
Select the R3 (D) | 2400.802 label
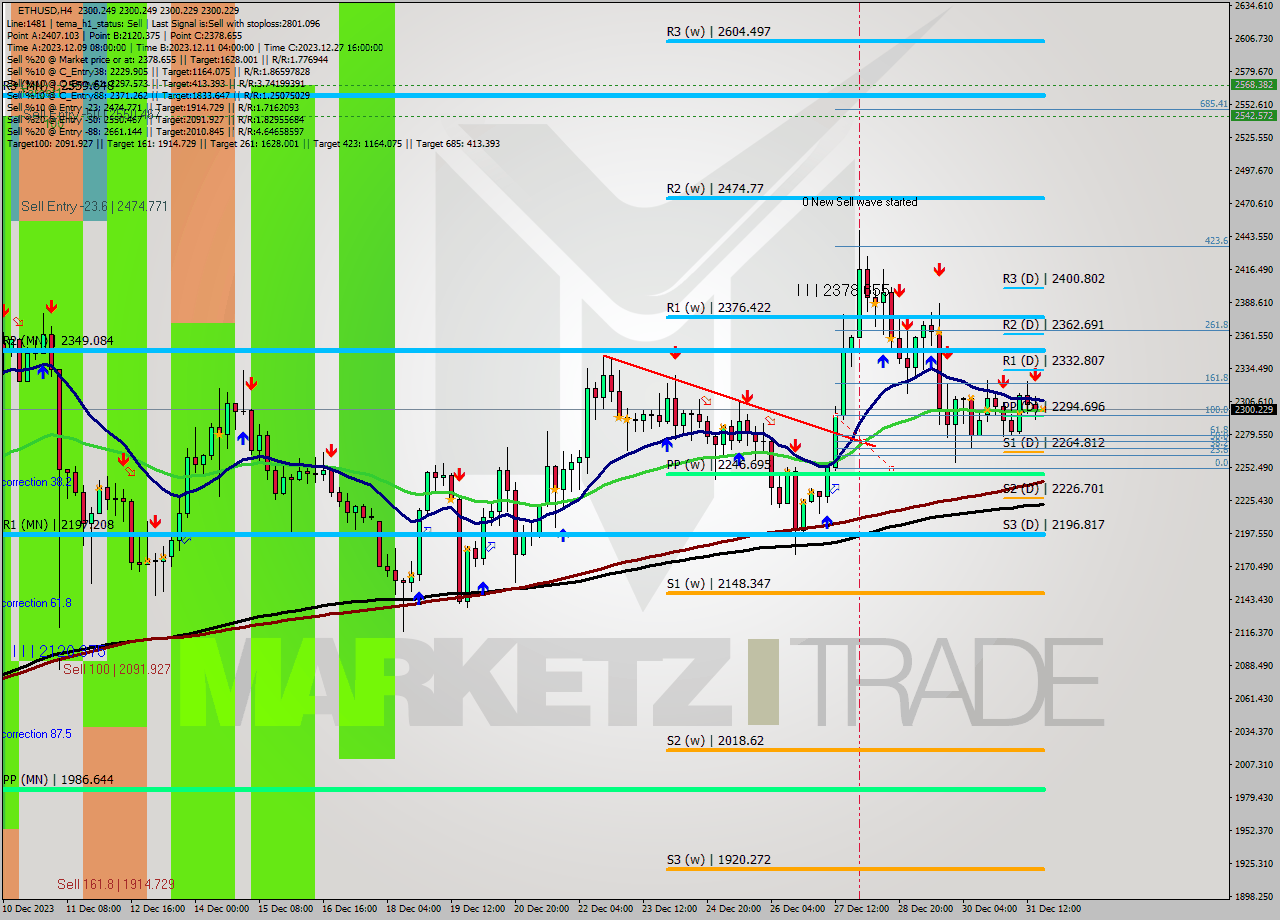[1054, 279]
